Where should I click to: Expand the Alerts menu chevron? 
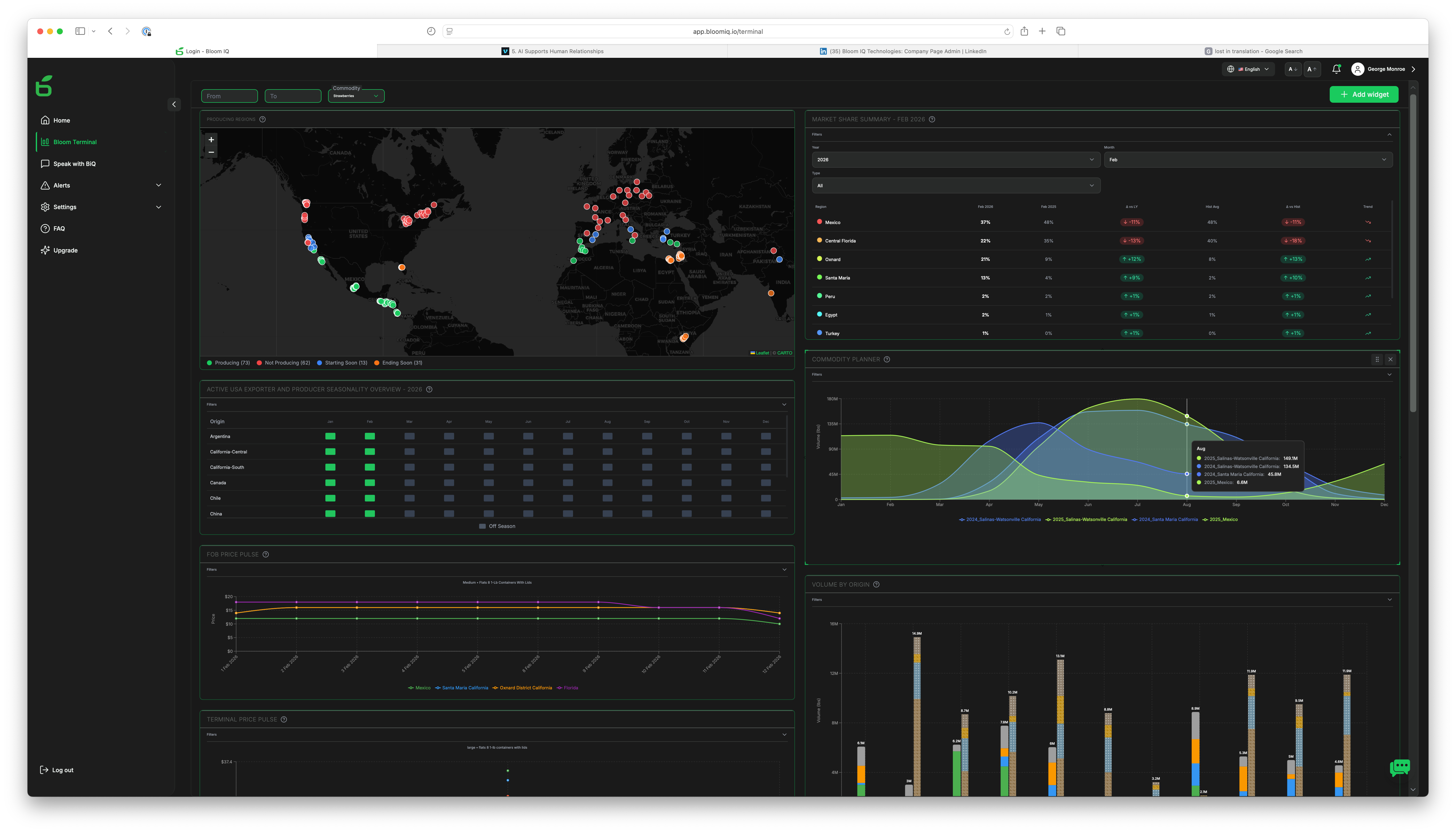[158, 185]
